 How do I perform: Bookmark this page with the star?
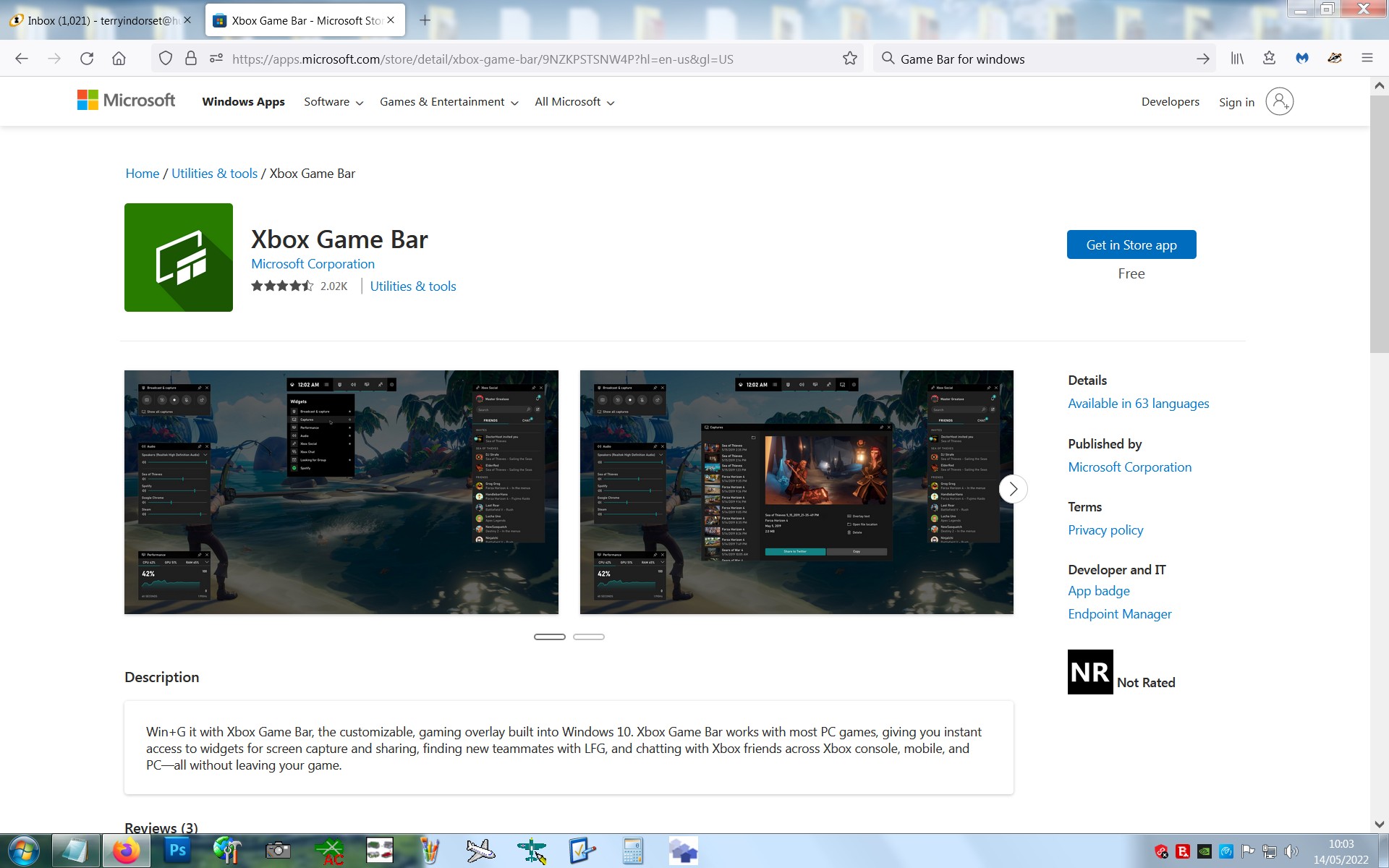click(850, 59)
